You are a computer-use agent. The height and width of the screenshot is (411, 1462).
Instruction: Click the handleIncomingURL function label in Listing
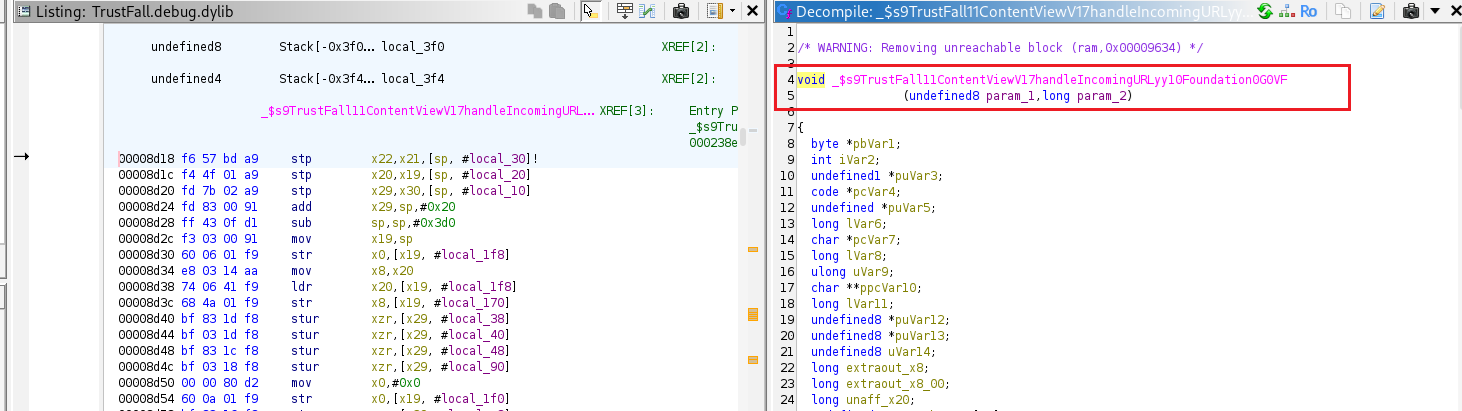427,111
